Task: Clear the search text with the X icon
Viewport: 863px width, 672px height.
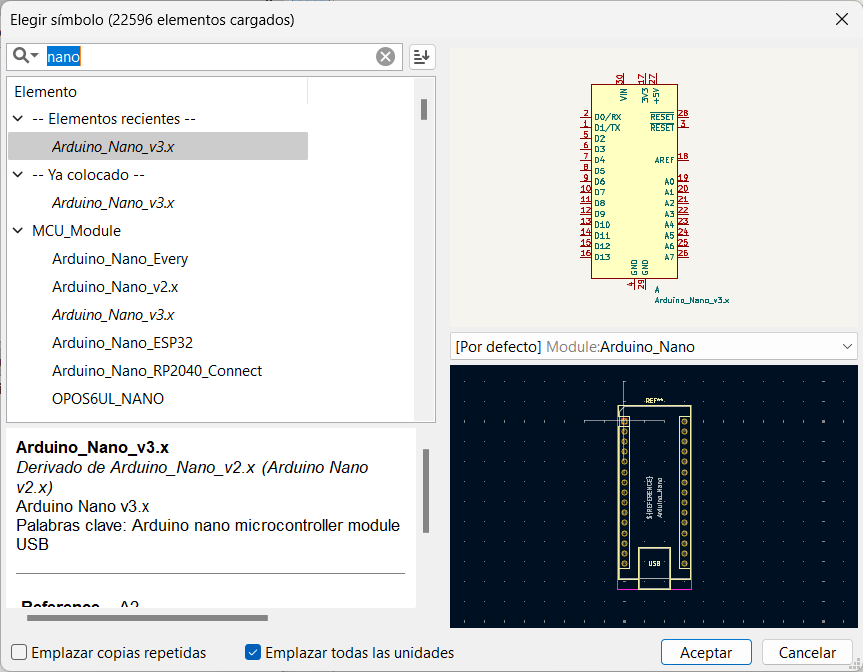Action: coord(387,57)
